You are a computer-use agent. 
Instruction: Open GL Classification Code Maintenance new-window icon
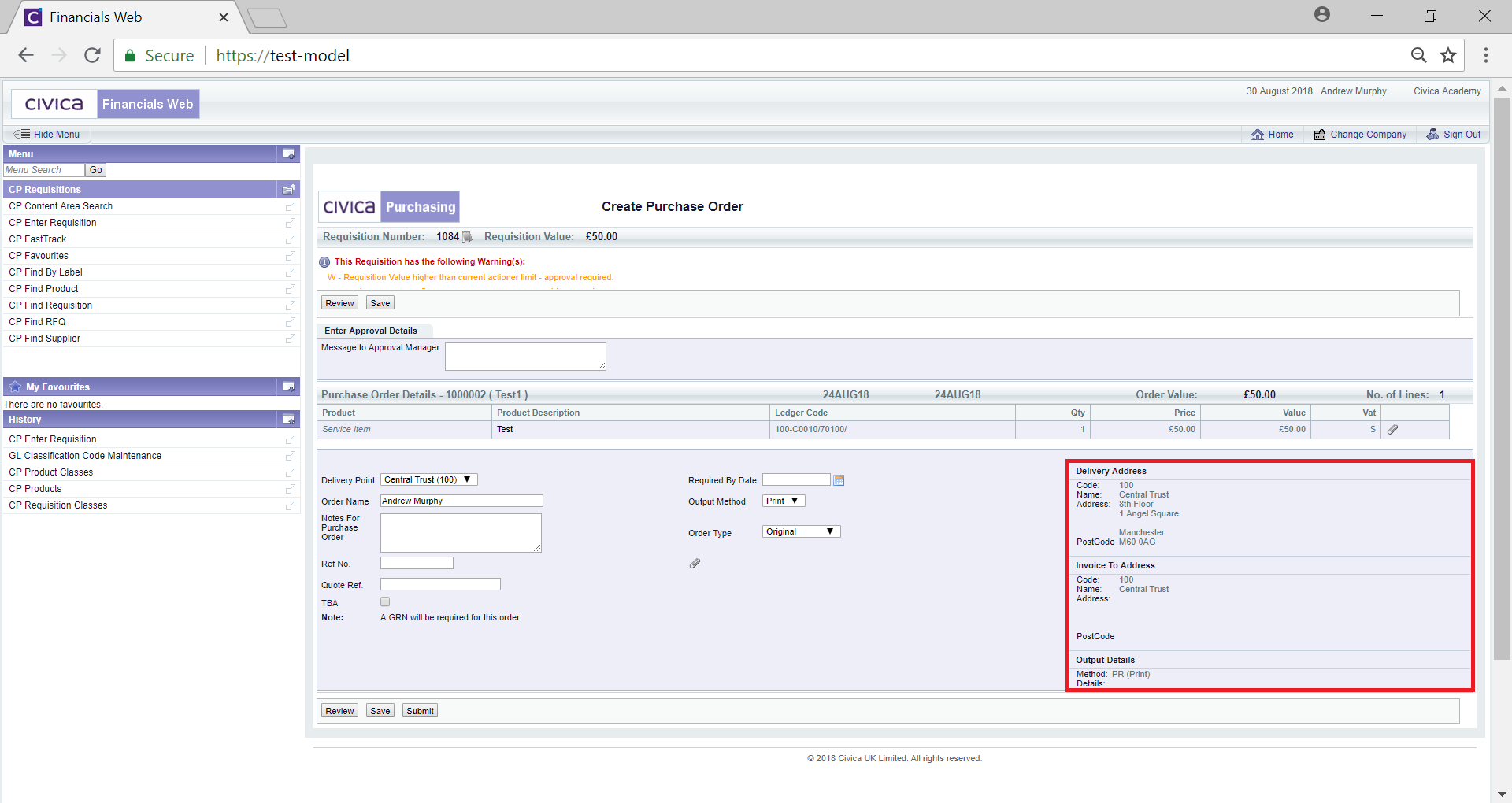[290, 456]
